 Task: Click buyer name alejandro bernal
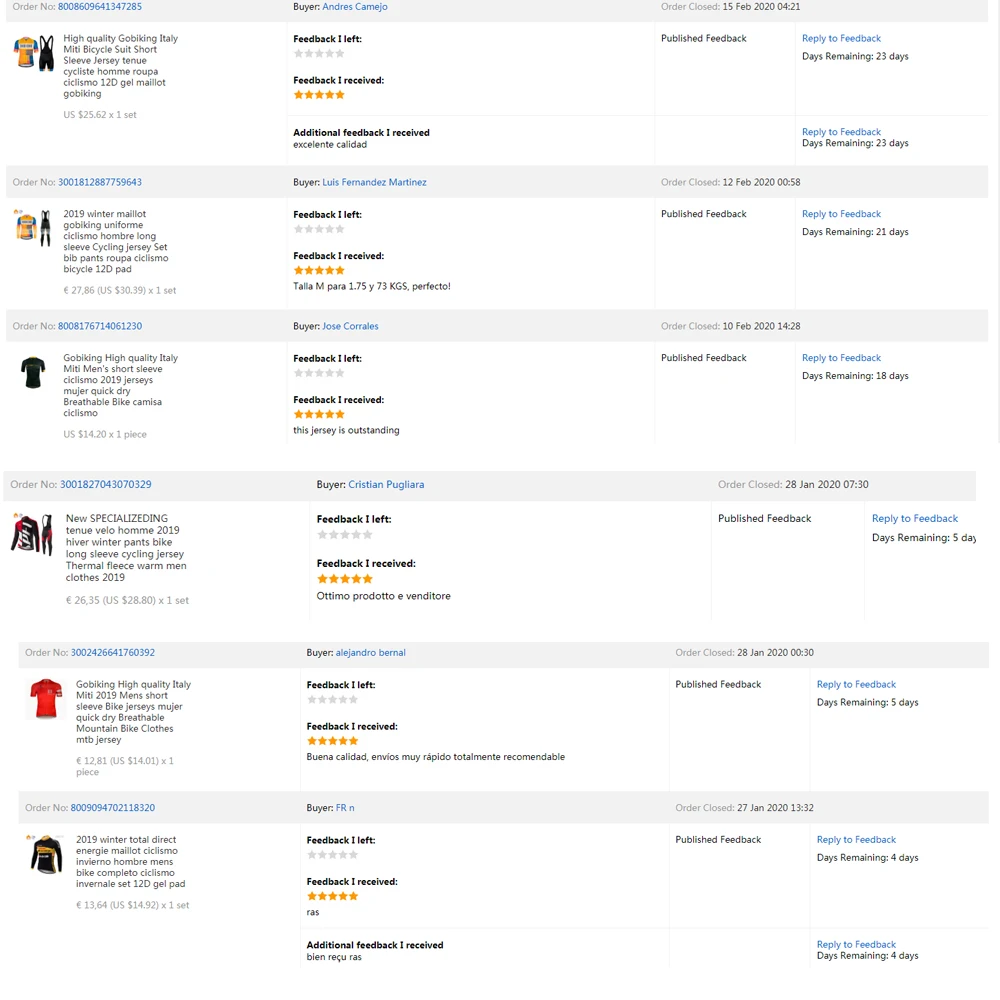370,653
